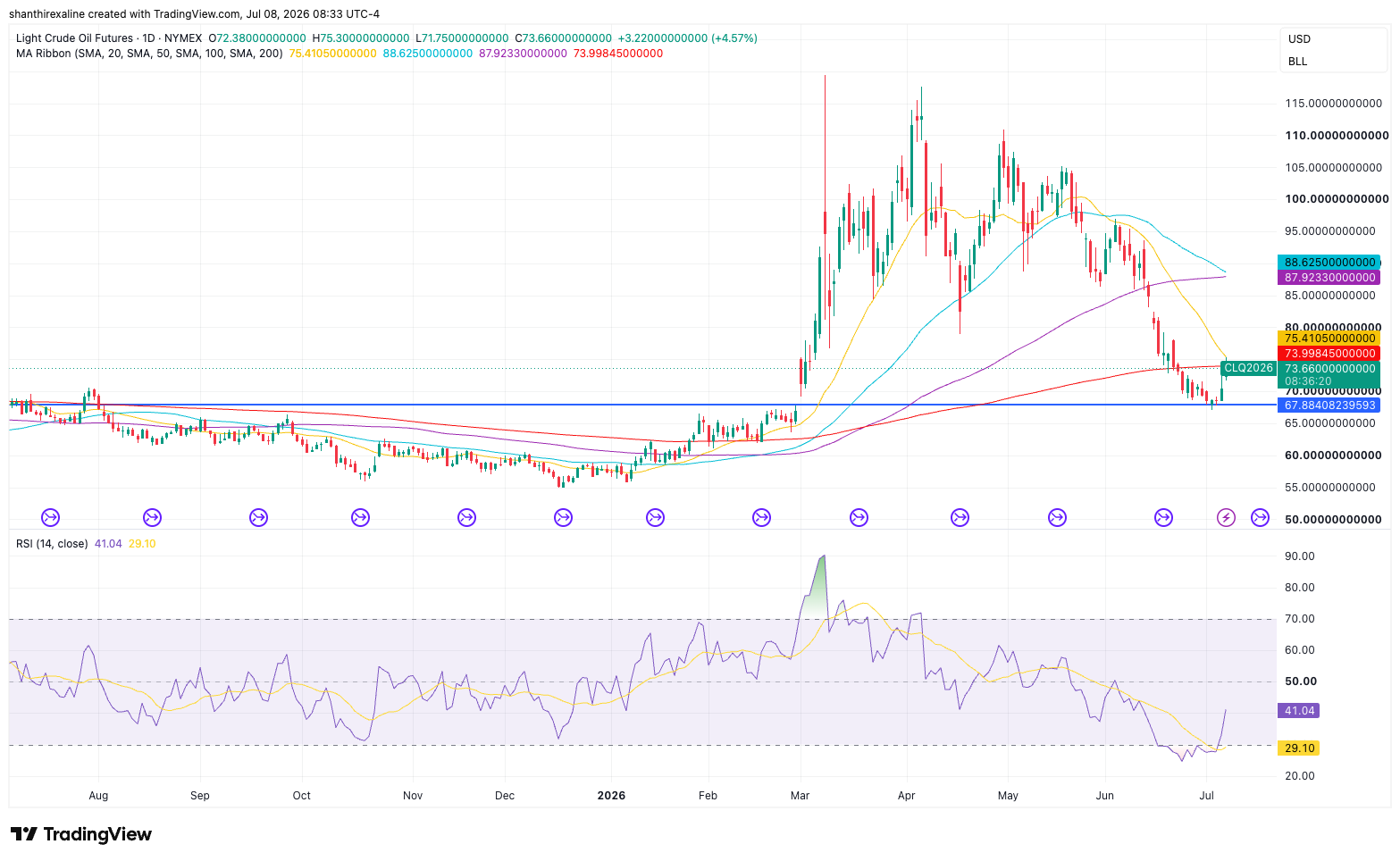Viewport: 1400px width, 861px height.
Task: Open the rollover marker between Feb and Mar
Action: (x=761, y=517)
